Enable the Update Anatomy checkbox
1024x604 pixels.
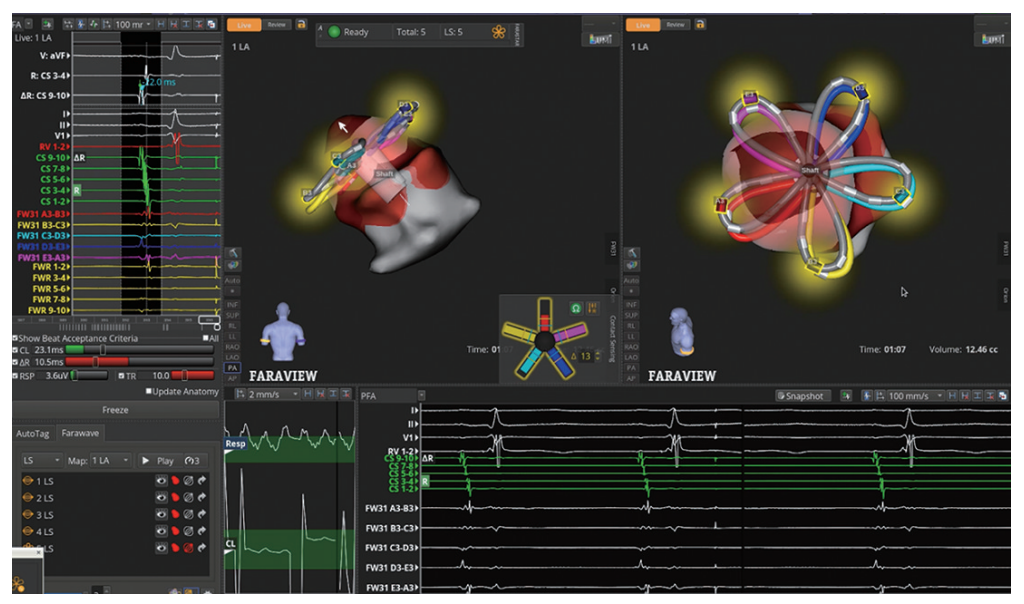(x=148, y=391)
